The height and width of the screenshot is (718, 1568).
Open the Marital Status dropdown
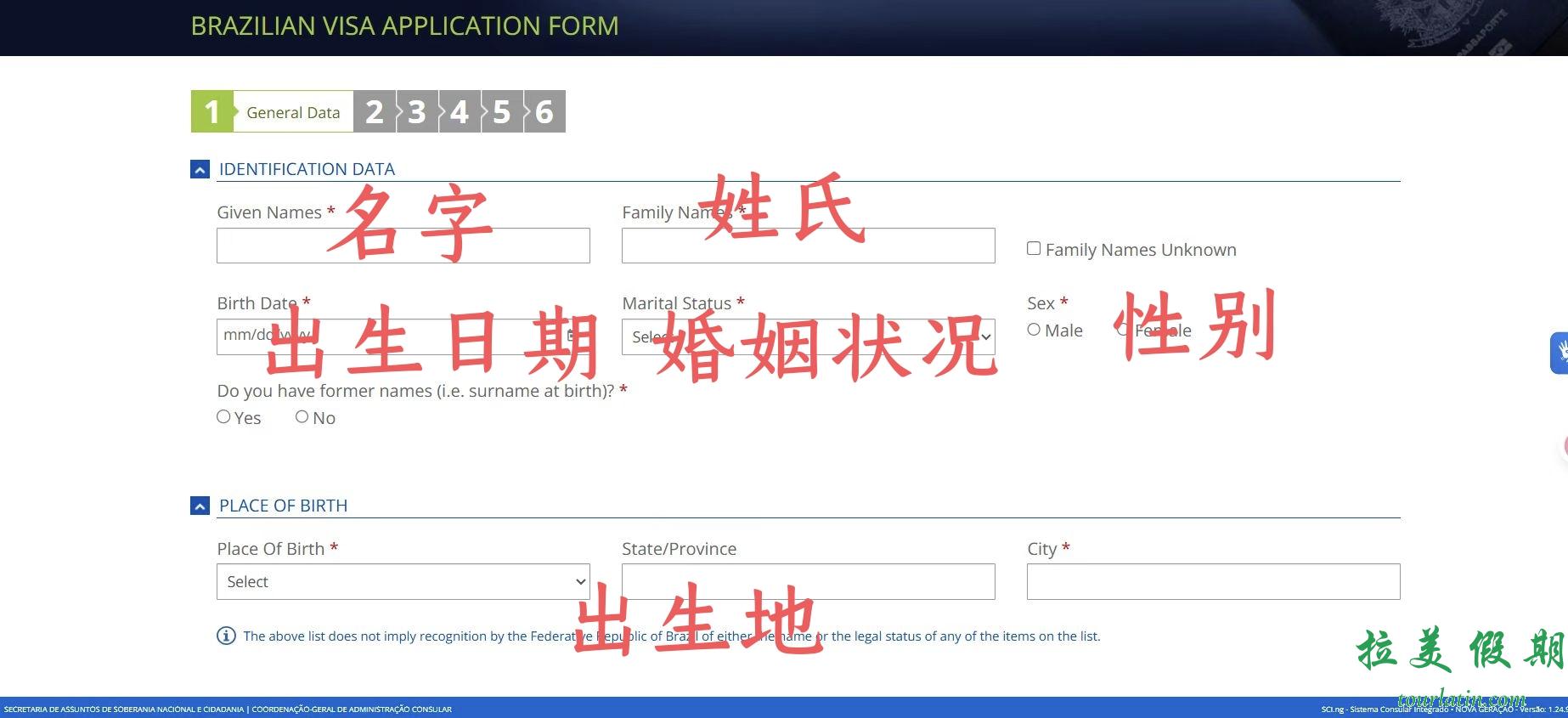tap(808, 337)
